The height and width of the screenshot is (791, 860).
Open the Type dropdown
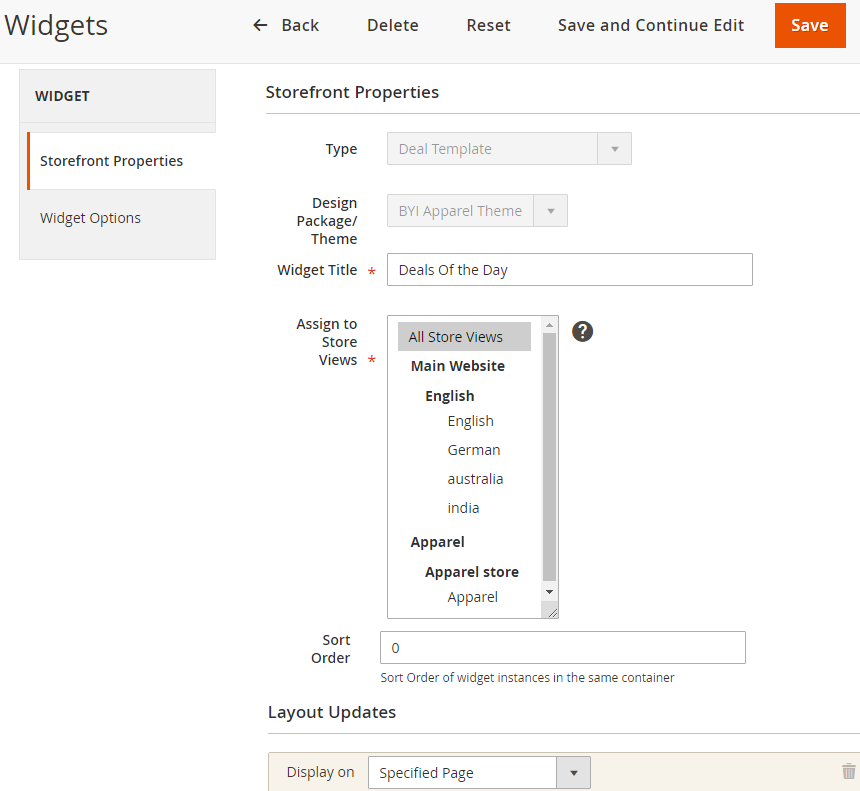tap(509, 149)
